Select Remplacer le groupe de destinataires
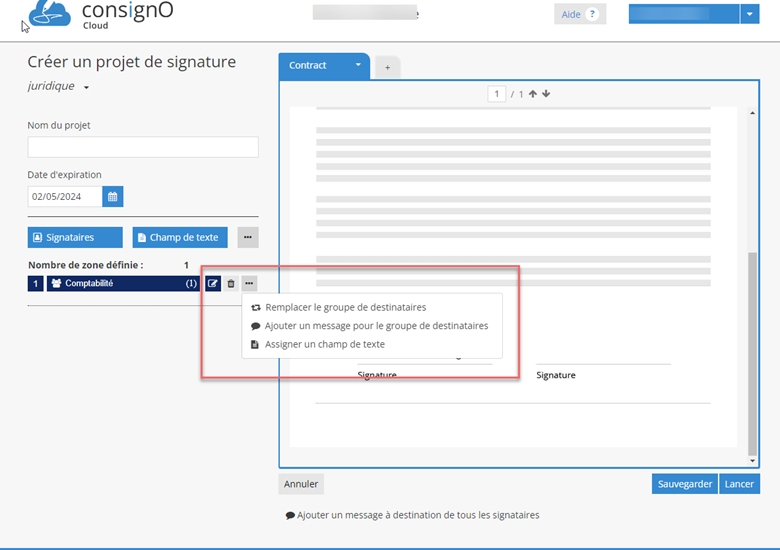The height and width of the screenshot is (550, 780). click(345, 308)
